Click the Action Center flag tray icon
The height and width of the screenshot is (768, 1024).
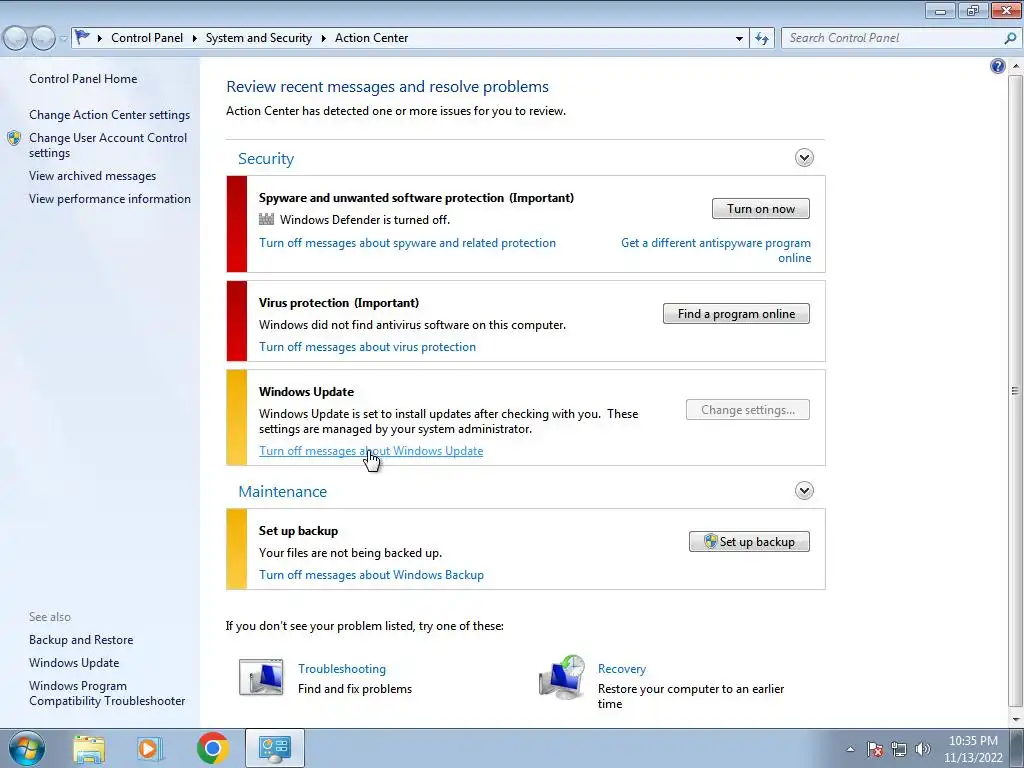875,749
